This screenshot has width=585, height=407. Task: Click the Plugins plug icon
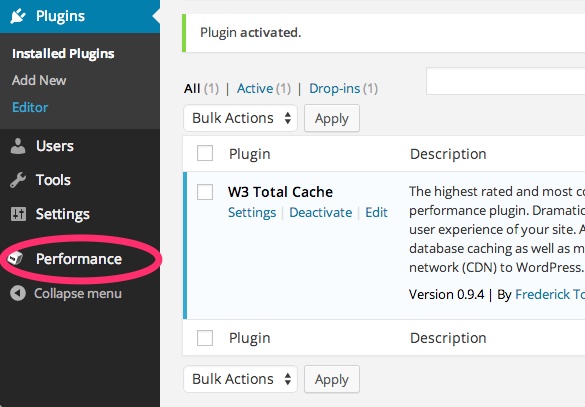[x=18, y=16]
